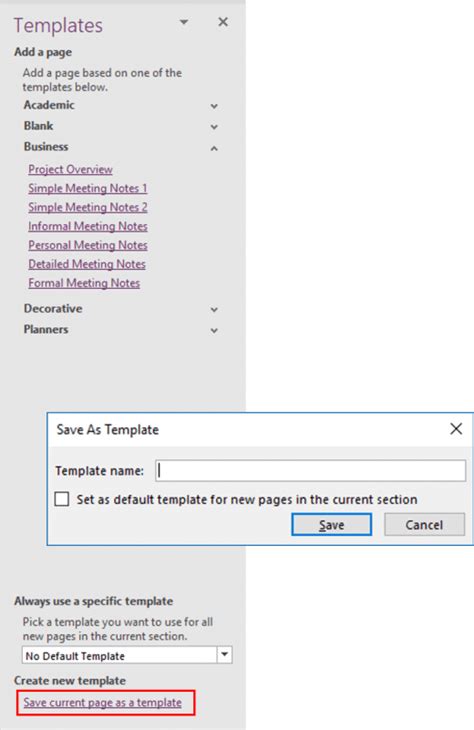Click the Save button
The height and width of the screenshot is (730, 474).
click(x=332, y=525)
